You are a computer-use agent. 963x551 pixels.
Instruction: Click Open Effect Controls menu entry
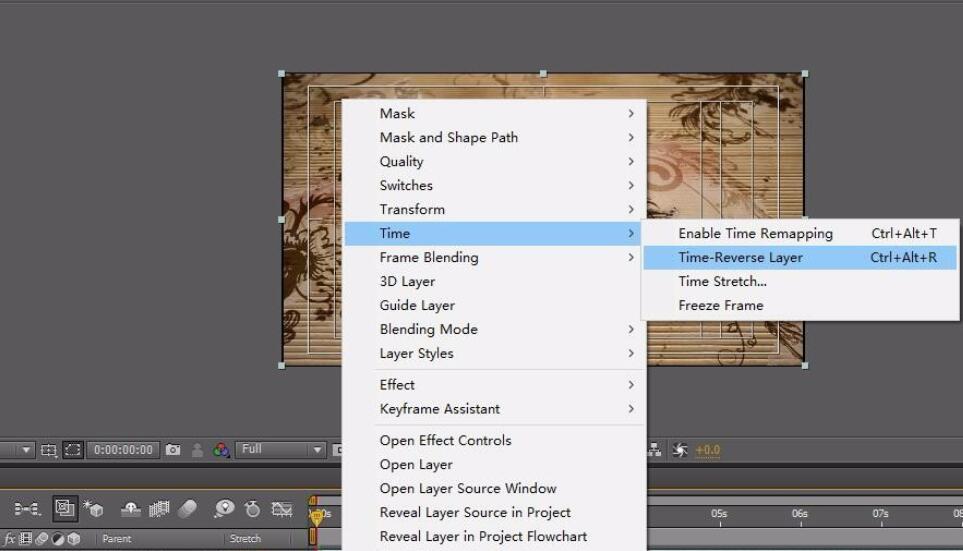(445, 440)
